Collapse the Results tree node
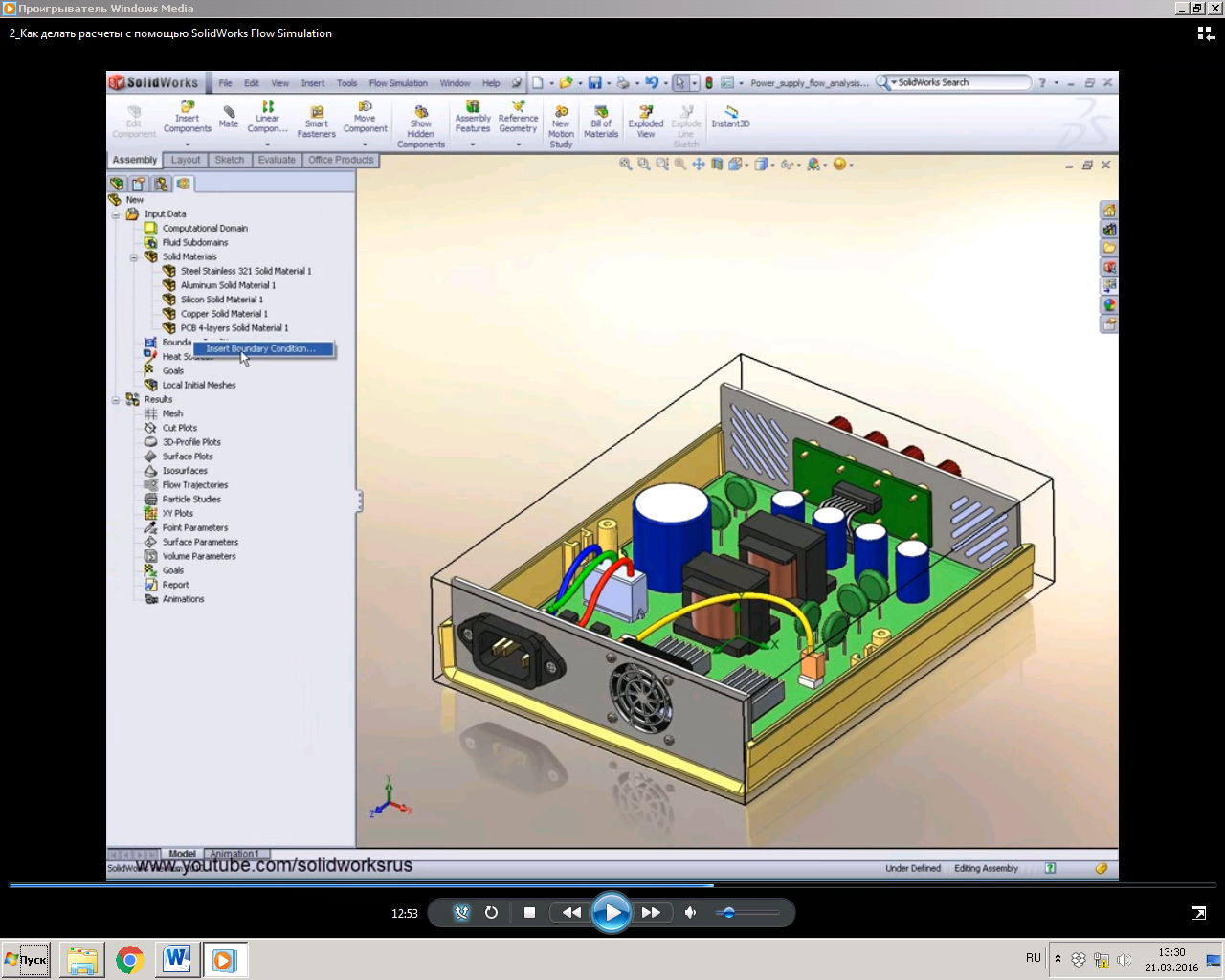 pos(116,400)
